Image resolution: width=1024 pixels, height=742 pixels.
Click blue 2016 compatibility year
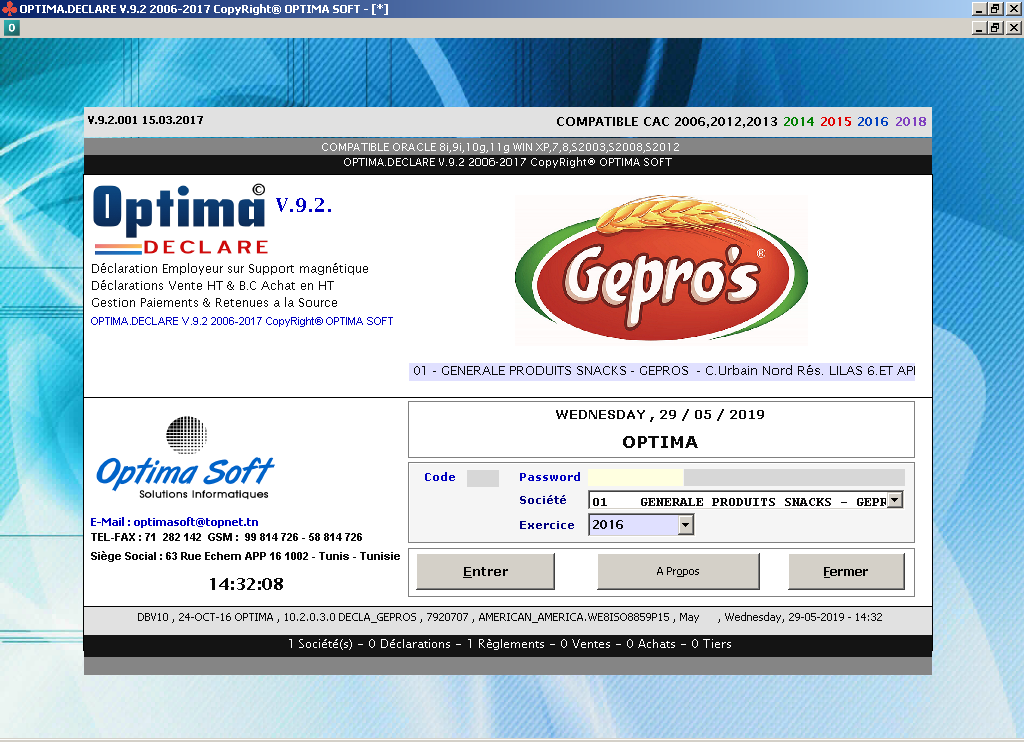click(872, 121)
